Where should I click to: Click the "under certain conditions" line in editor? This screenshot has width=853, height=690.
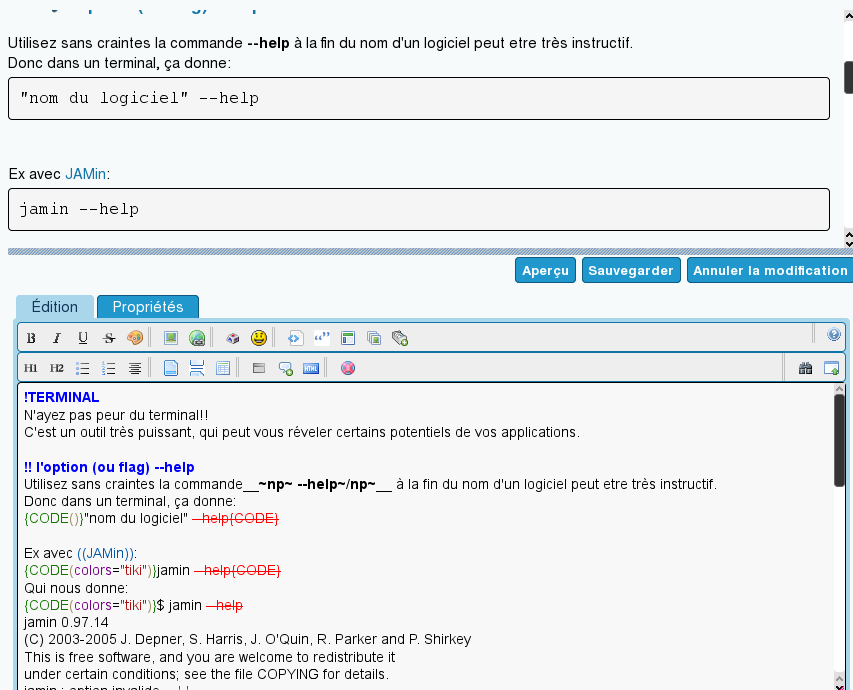[207, 674]
